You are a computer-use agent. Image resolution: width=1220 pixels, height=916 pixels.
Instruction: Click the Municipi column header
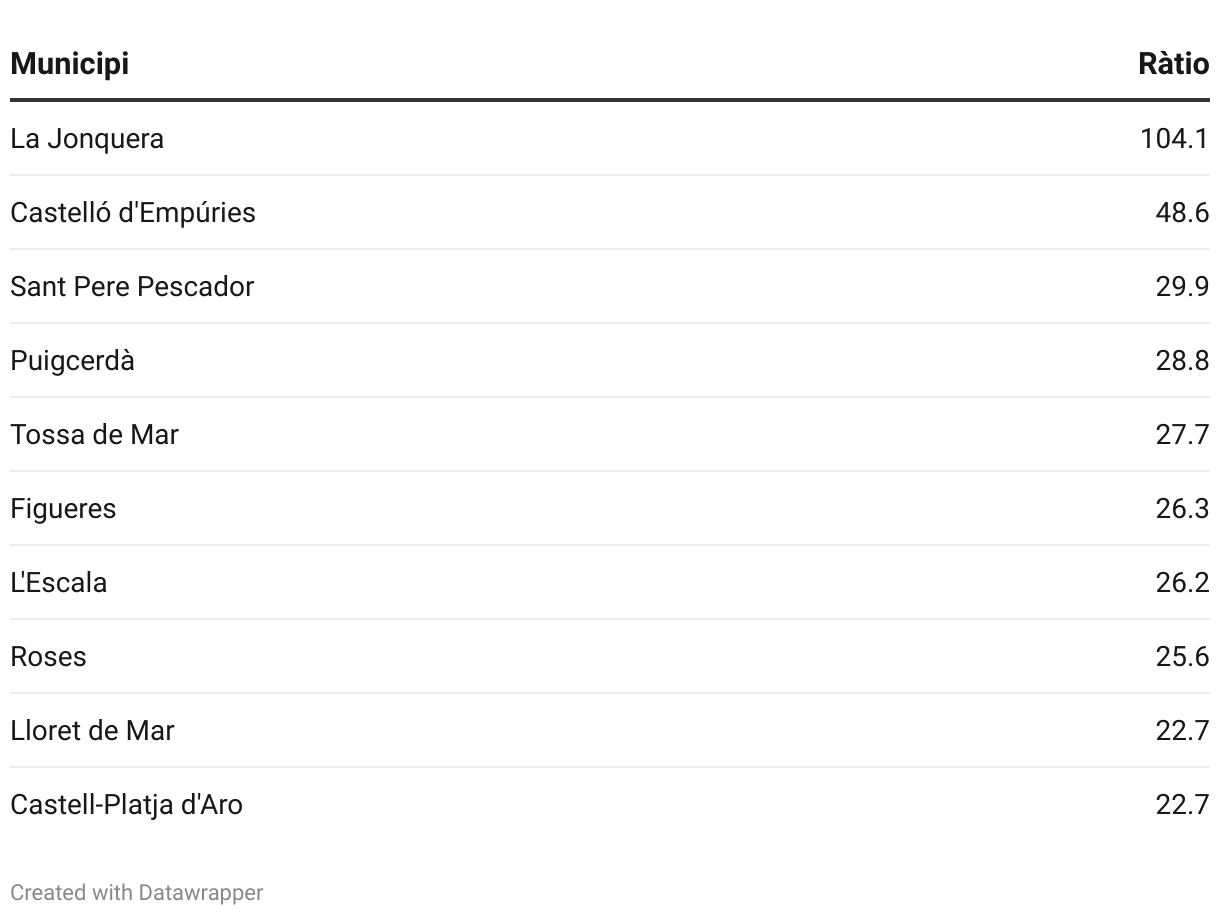[x=70, y=64]
